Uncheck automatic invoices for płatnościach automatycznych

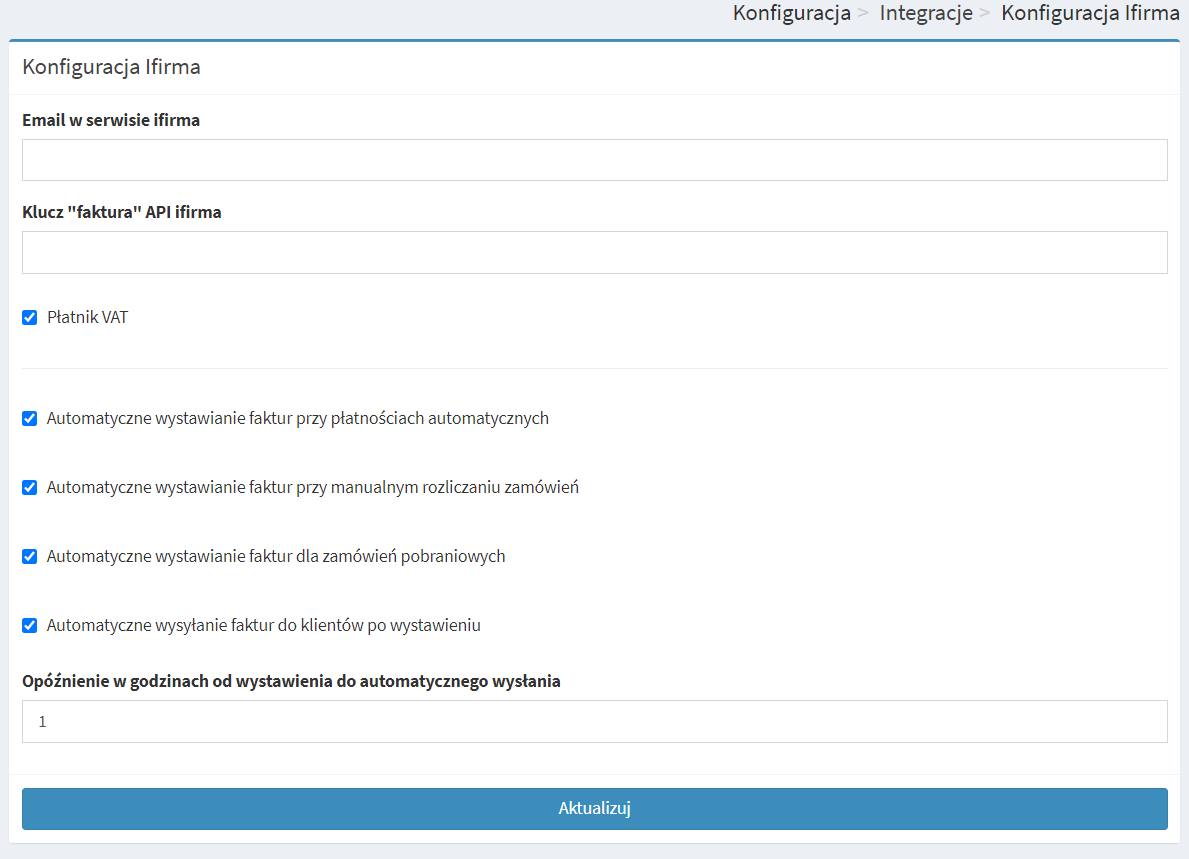(30, 419)
